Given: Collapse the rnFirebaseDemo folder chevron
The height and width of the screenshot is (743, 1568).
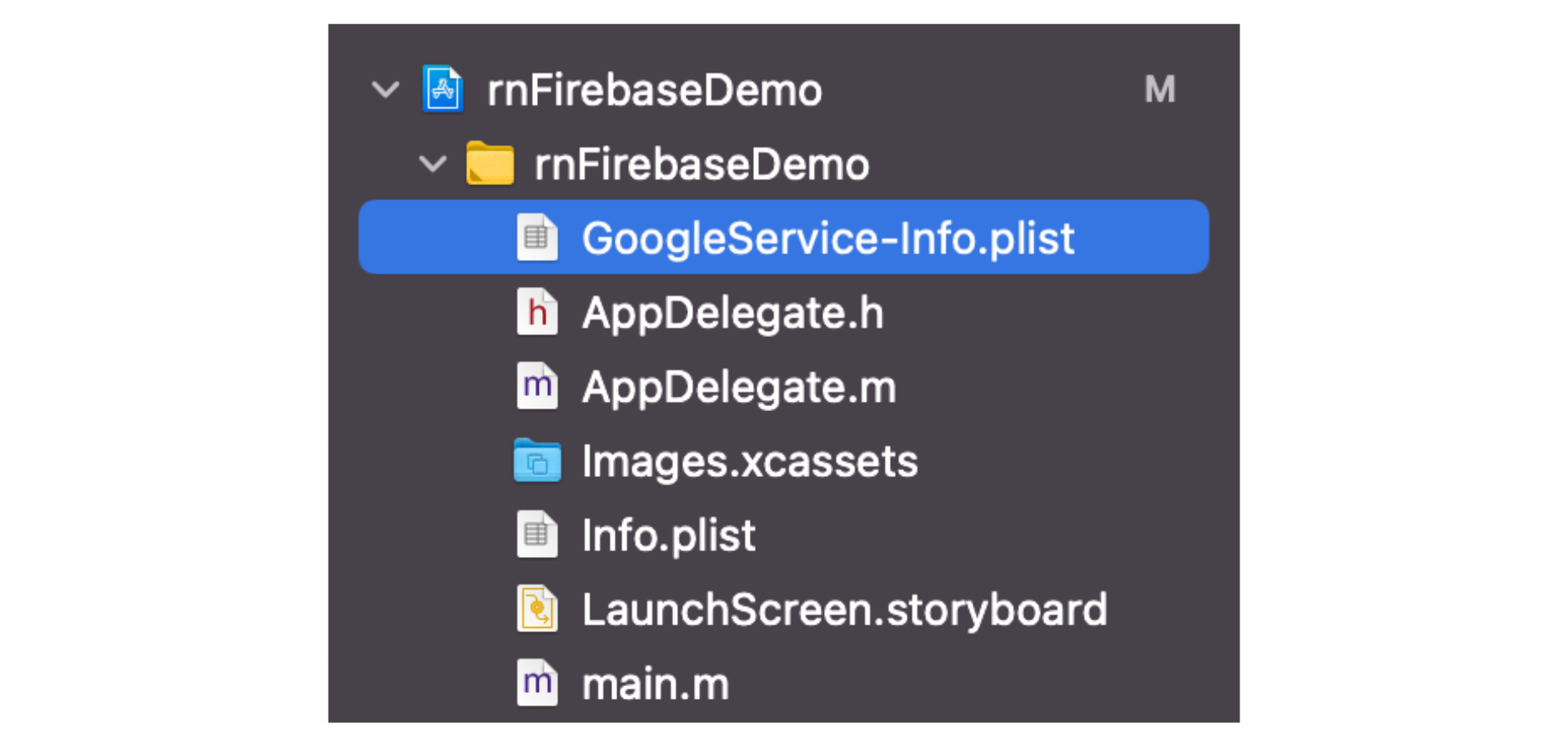Looking at the screenshot, I should coord(433,163).
